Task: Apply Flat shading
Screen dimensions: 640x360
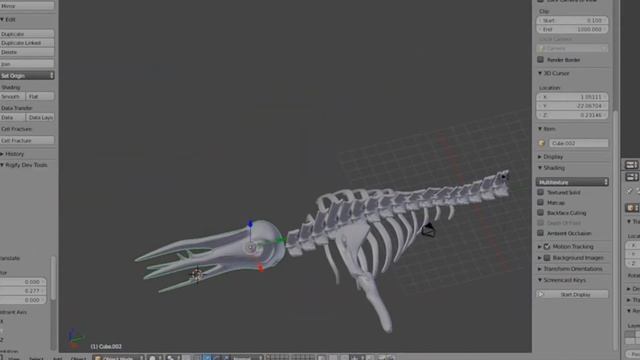Action: tap(40, 97)
